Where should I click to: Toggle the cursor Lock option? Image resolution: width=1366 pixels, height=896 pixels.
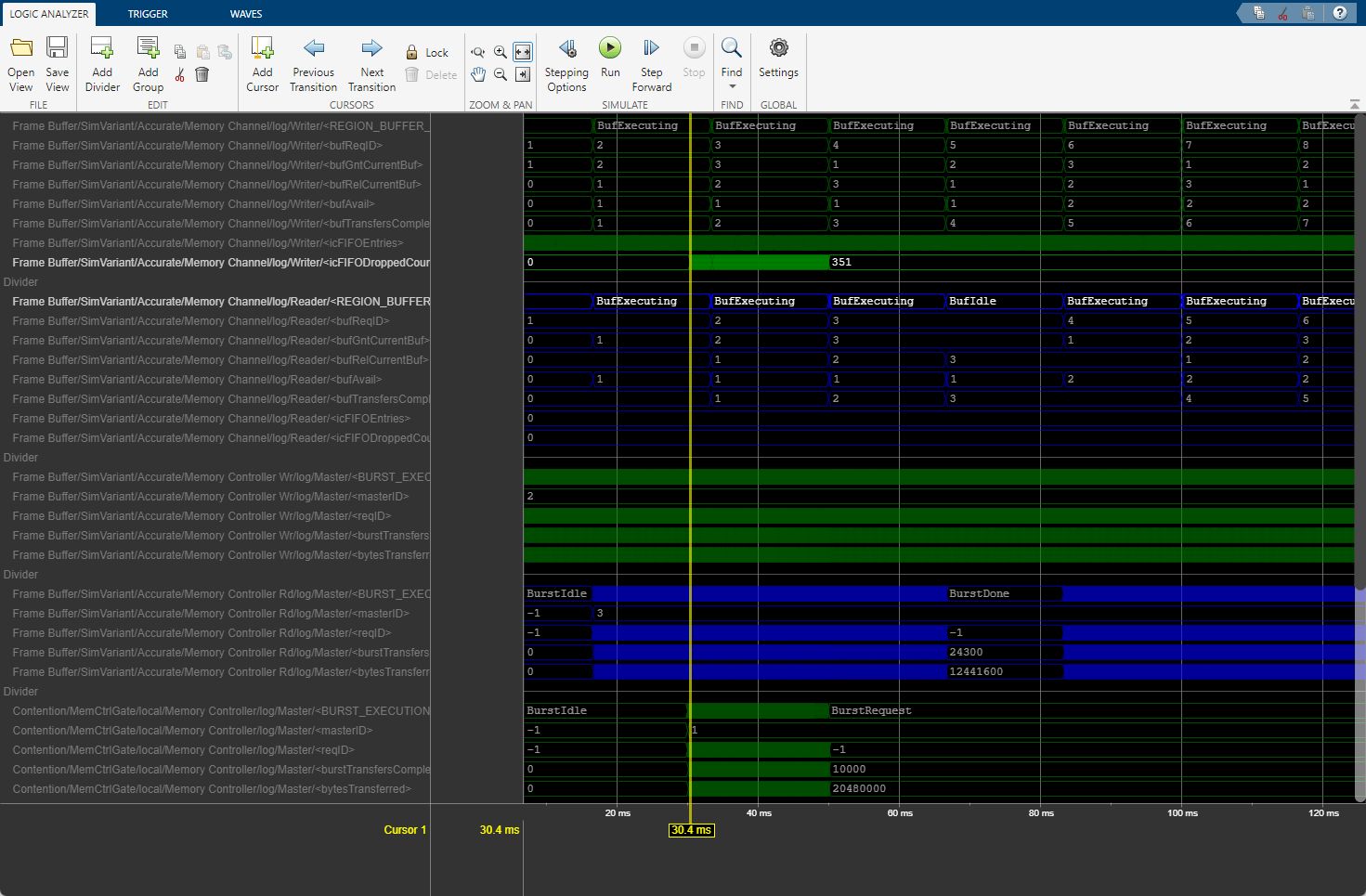[x=427, y=53]
